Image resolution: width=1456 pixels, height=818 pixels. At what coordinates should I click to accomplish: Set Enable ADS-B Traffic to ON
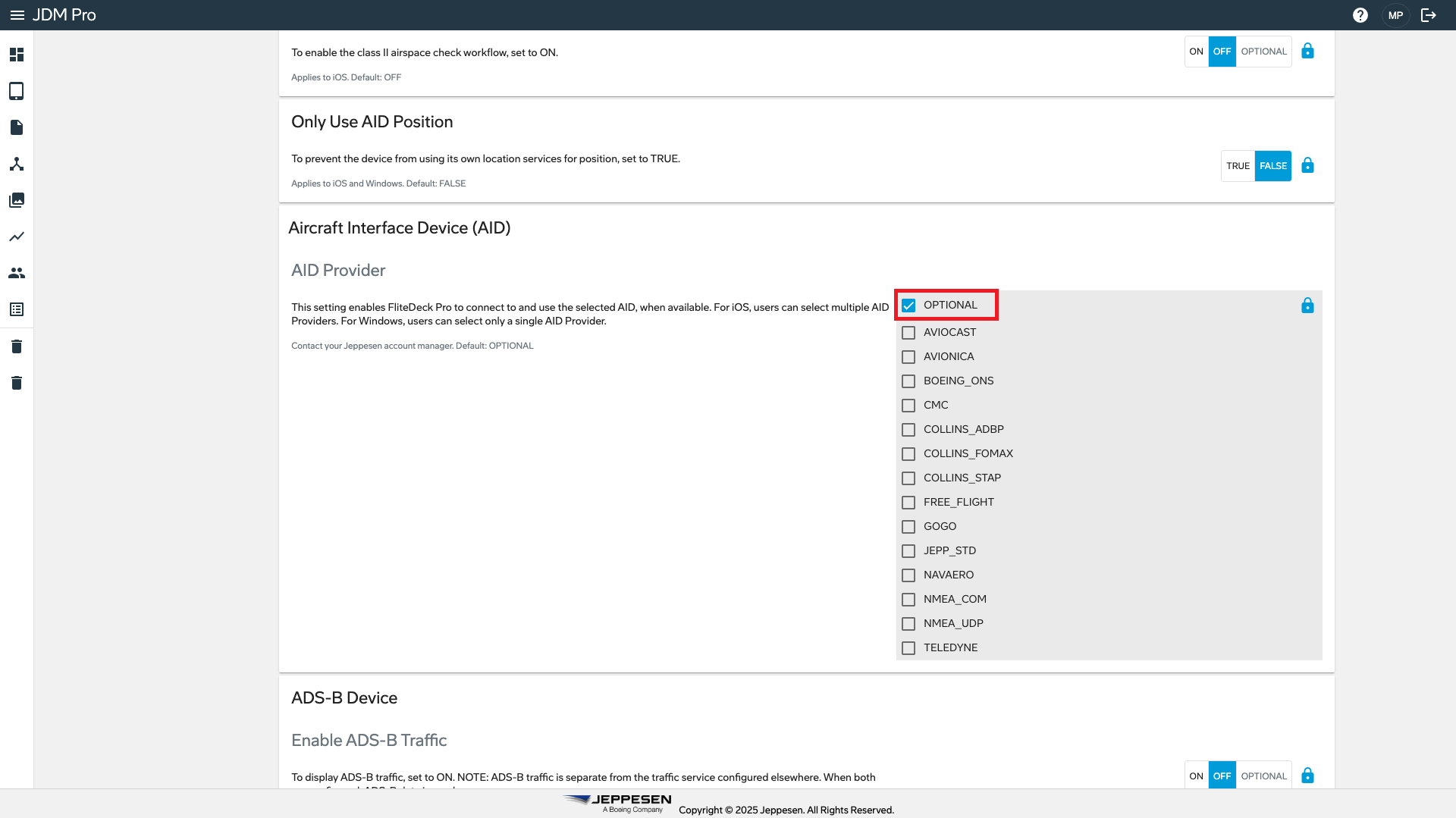pos(1196,776)
